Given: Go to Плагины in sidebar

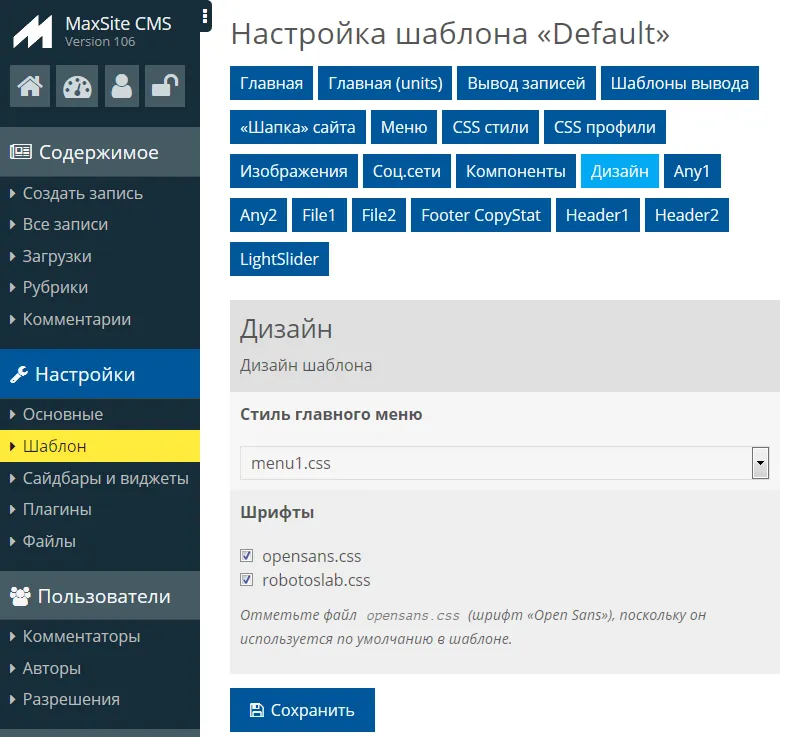Looking at the screenshot, I should (57, 509).
